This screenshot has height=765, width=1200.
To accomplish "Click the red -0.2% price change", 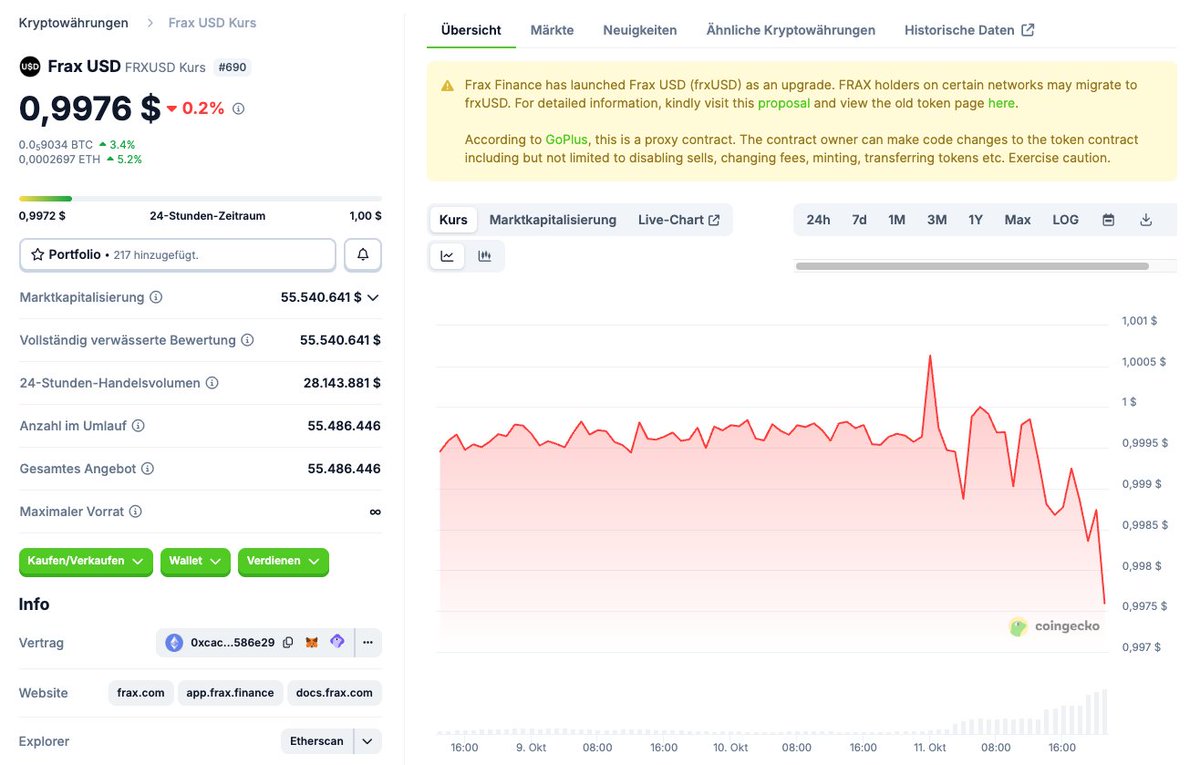I will [196, 108].
